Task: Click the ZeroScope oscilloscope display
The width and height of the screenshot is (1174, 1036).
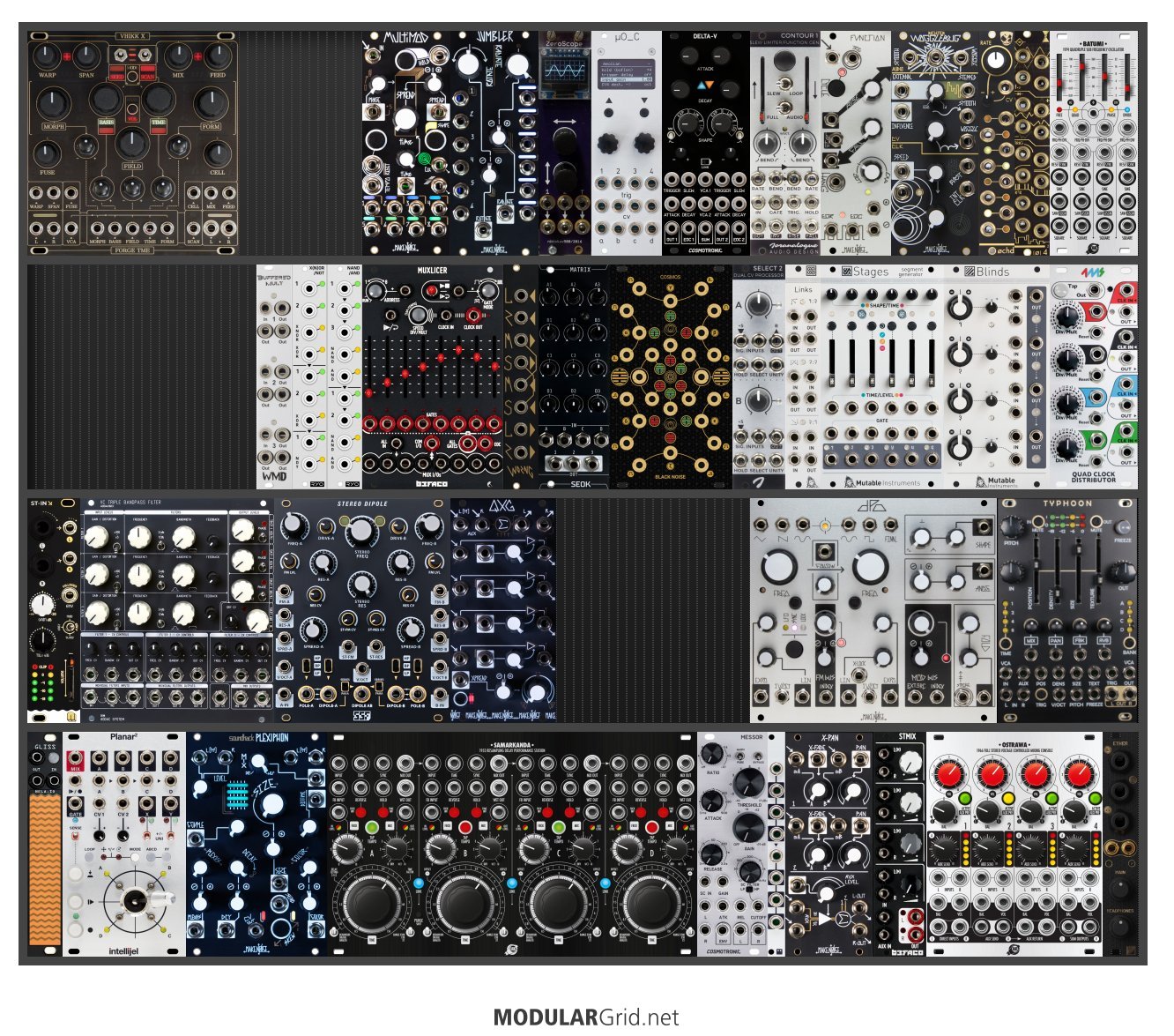Action: pyautogui.click(x=565, y=69)
